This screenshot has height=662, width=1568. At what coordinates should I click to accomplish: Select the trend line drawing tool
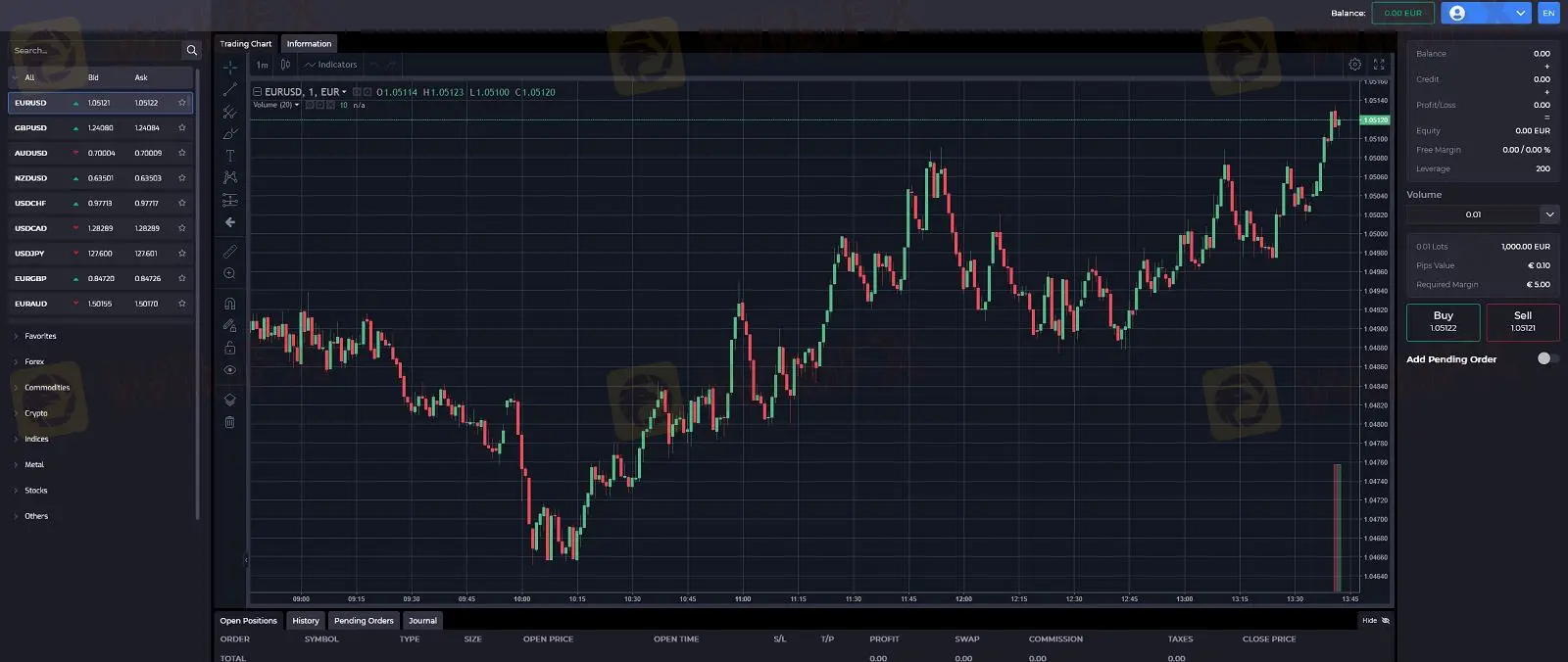(x=230, y=89)
